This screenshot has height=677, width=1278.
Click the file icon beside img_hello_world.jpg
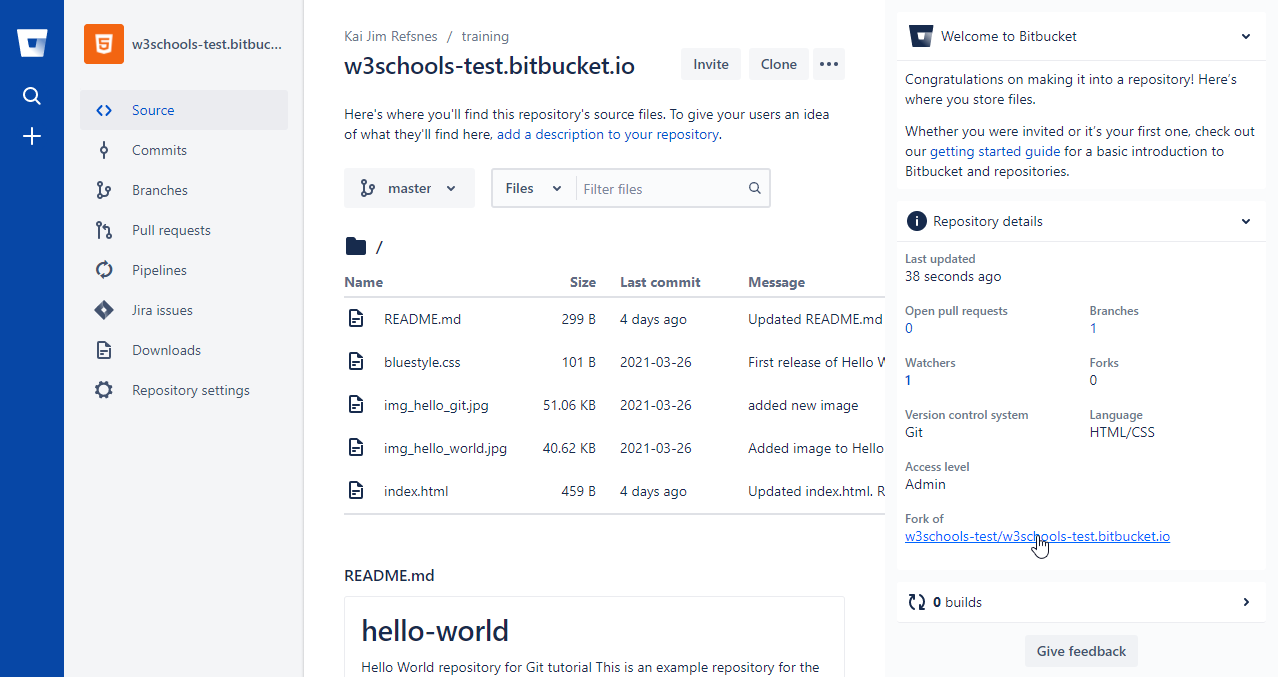pyautogui.click(x=356, y=448)
